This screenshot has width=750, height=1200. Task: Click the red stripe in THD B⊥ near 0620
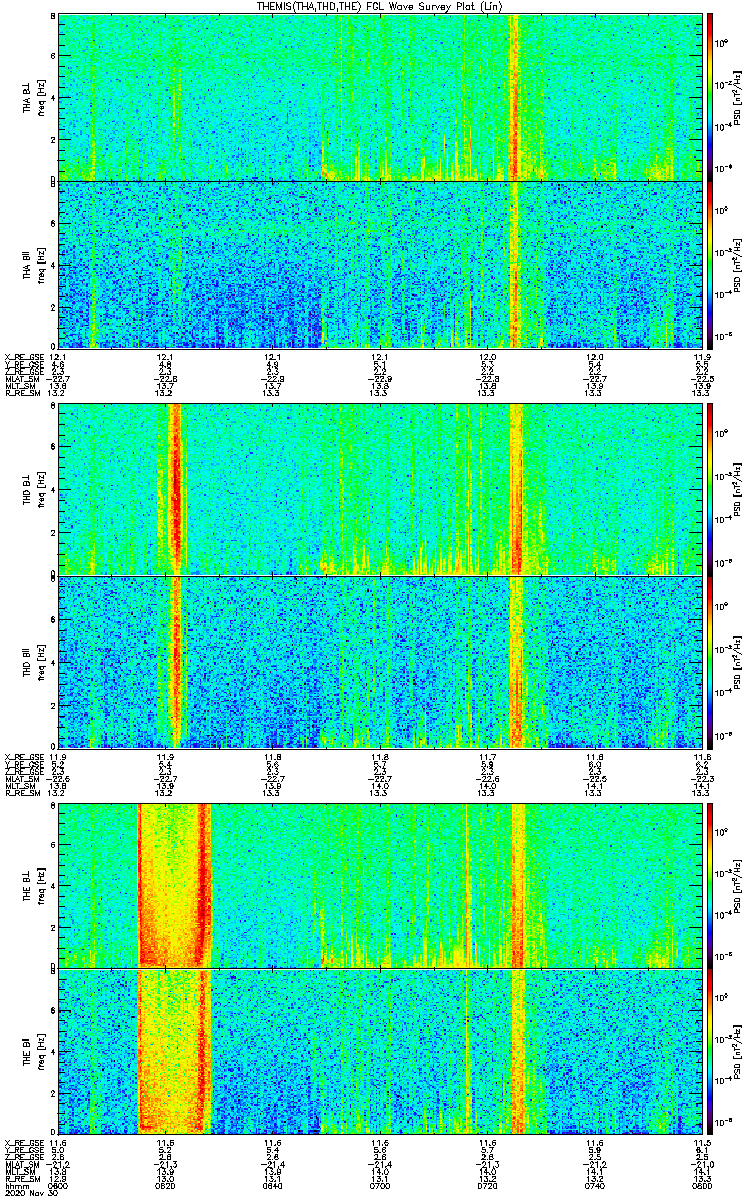176,489
